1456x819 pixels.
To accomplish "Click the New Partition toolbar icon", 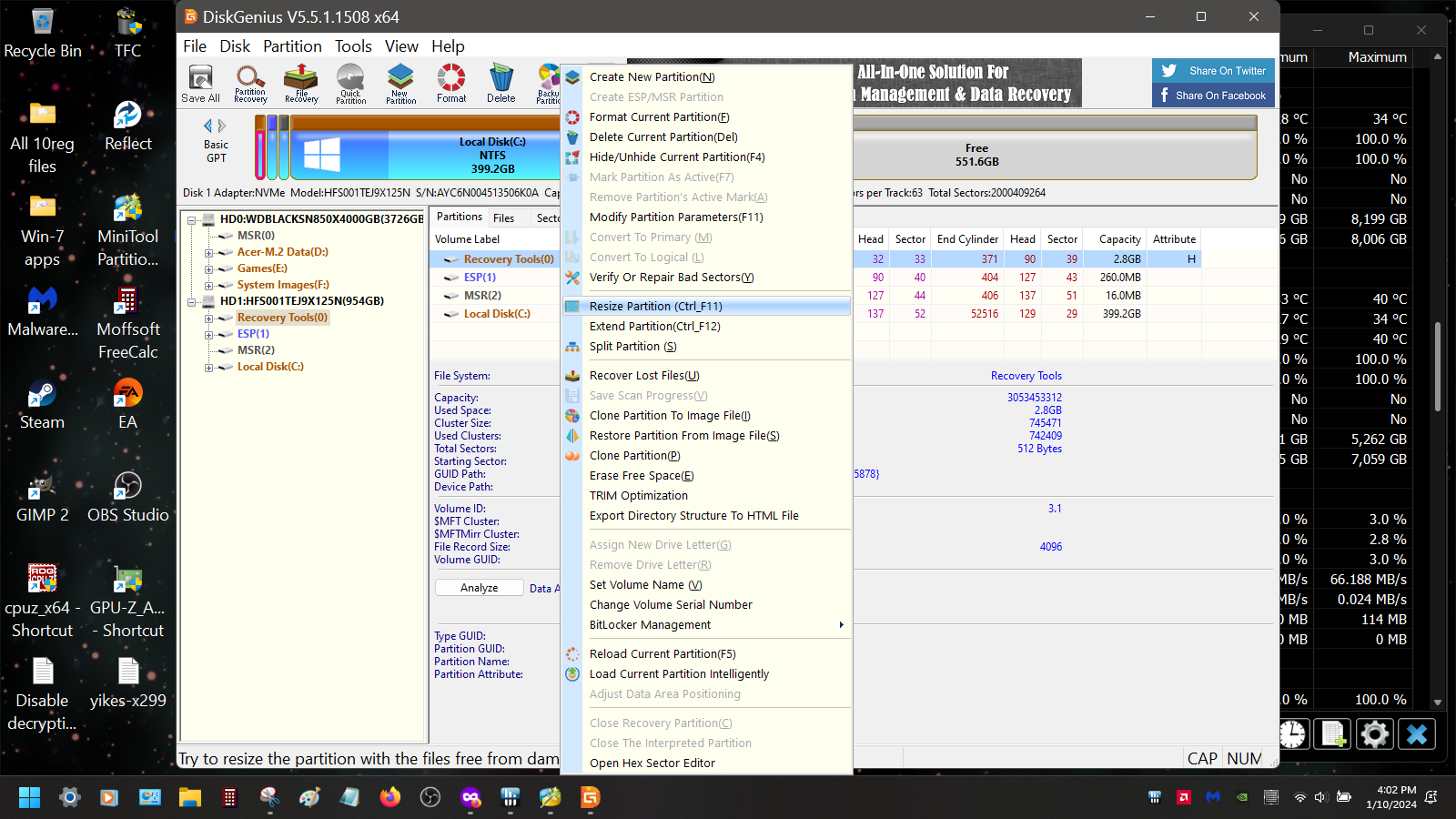I will pyautogui.click(x=400, y=84).
